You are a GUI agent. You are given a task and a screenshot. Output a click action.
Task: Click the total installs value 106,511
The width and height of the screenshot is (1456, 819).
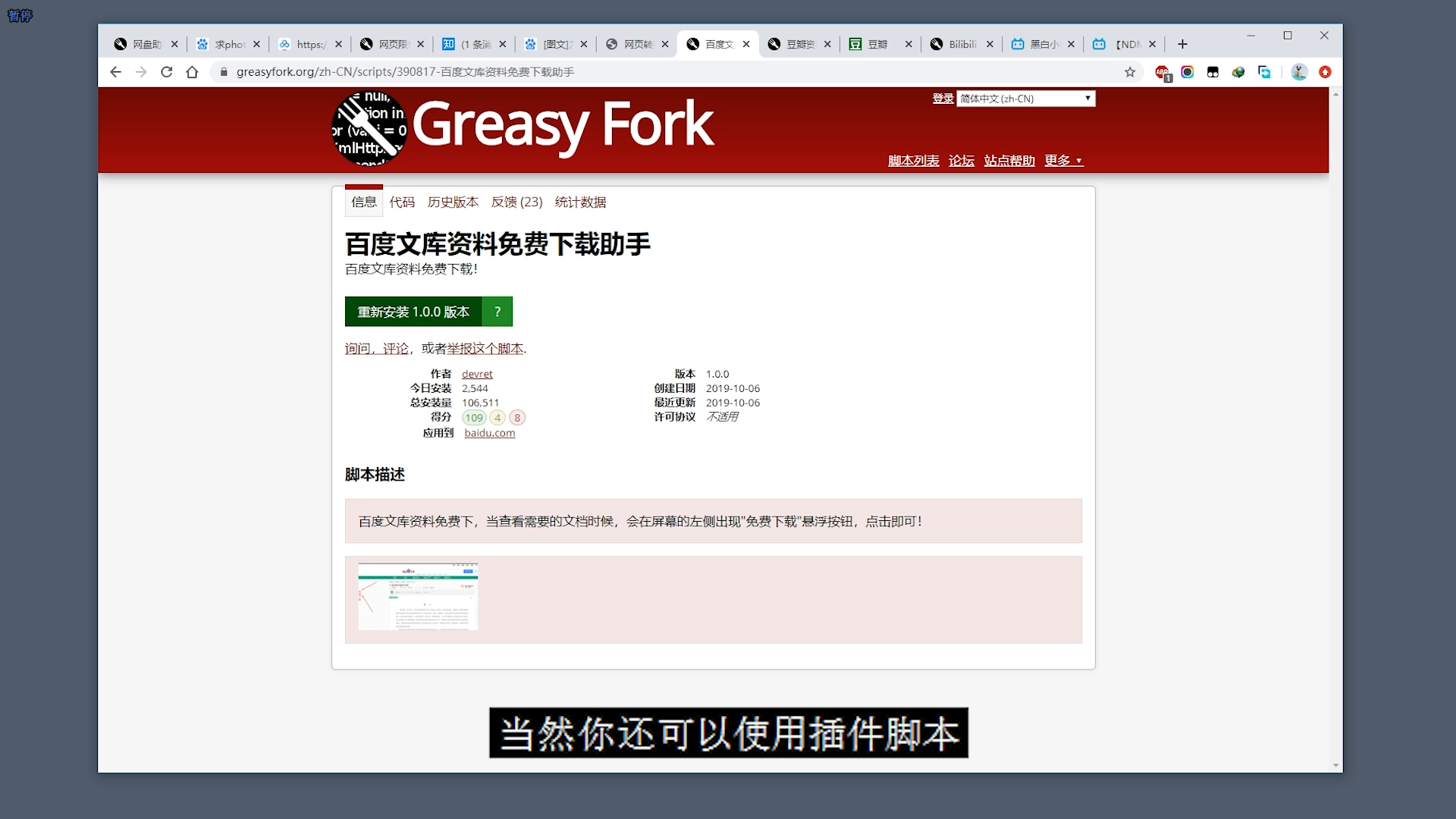click(481, 403)
